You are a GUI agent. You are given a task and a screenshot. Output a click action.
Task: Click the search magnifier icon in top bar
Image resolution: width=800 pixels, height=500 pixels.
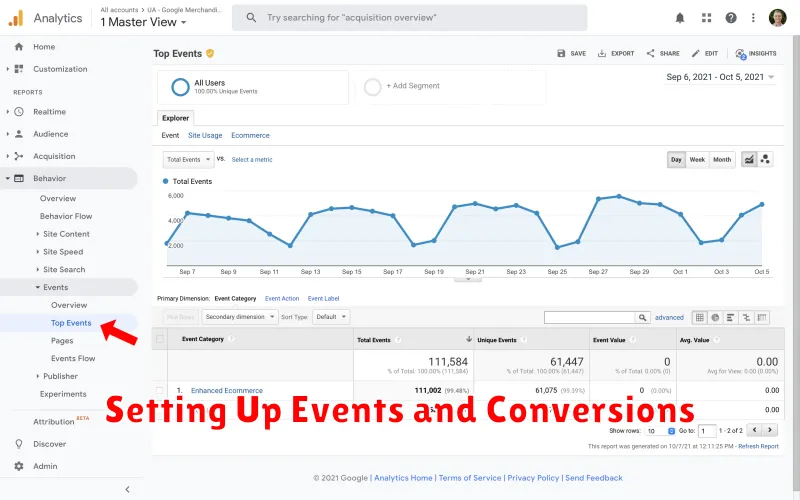[x=251, y=18]
